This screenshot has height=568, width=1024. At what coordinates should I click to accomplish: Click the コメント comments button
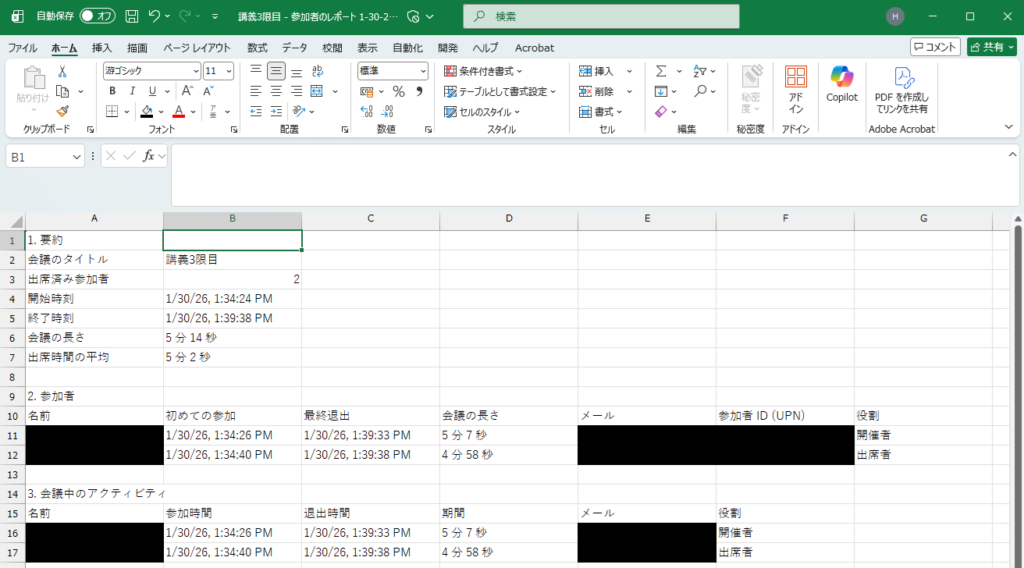pyautogui.click(x=935, y=47)
